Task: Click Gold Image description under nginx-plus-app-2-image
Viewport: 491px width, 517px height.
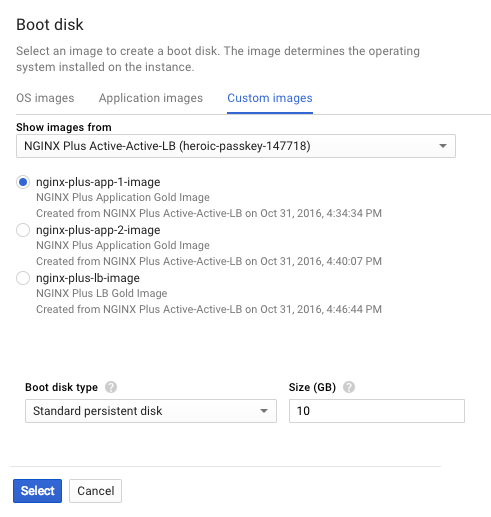Action: click(x=123, y=245)
